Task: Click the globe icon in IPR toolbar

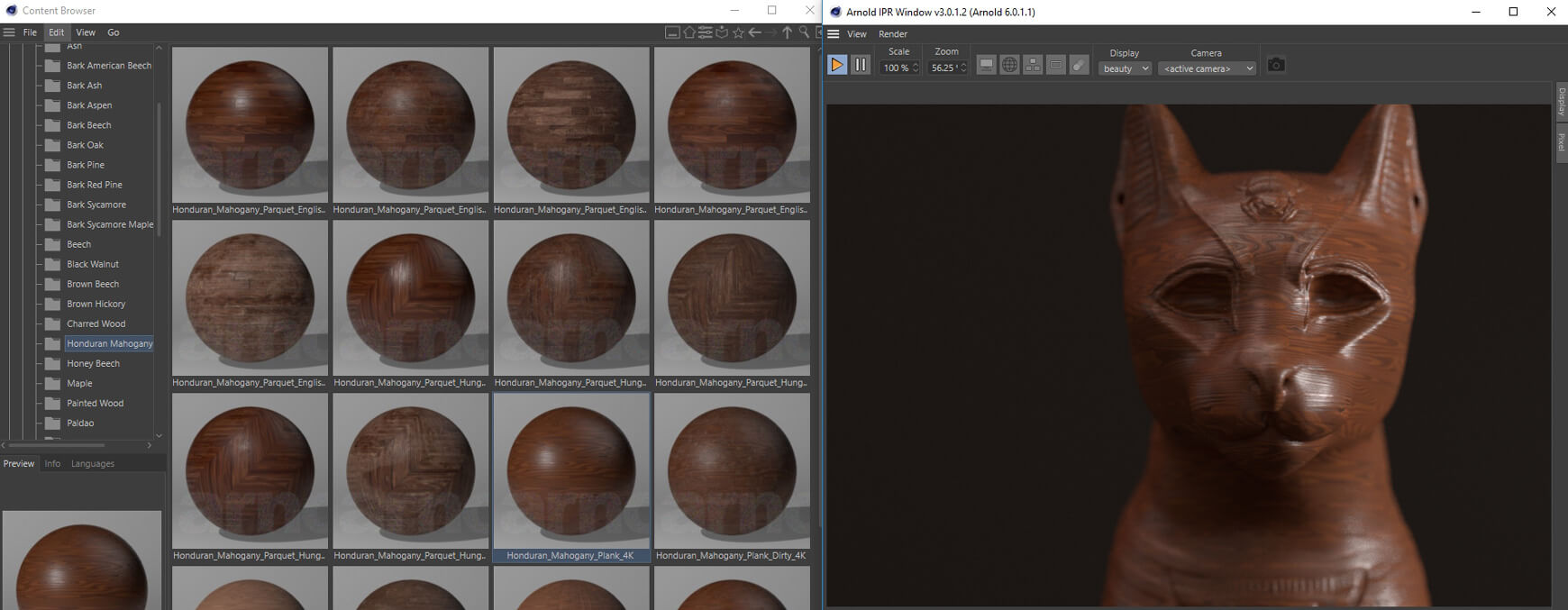Action: (1010, 65)
